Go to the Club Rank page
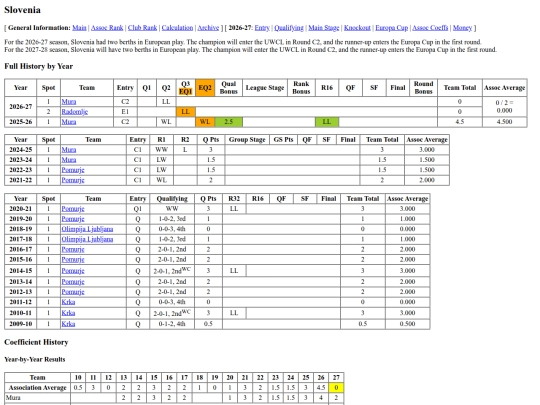Screen dimensions: 540x405 tap(142, 28)
